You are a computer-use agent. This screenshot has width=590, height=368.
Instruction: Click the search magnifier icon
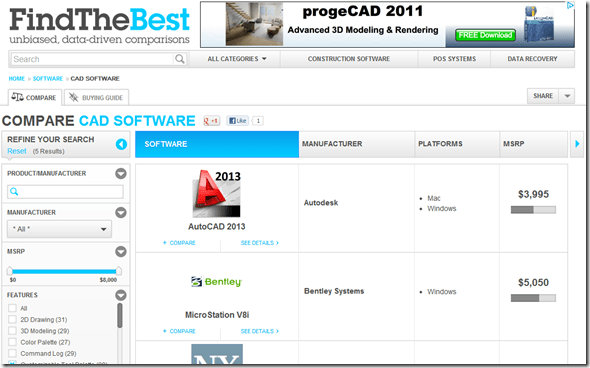(x=180, y=59)
